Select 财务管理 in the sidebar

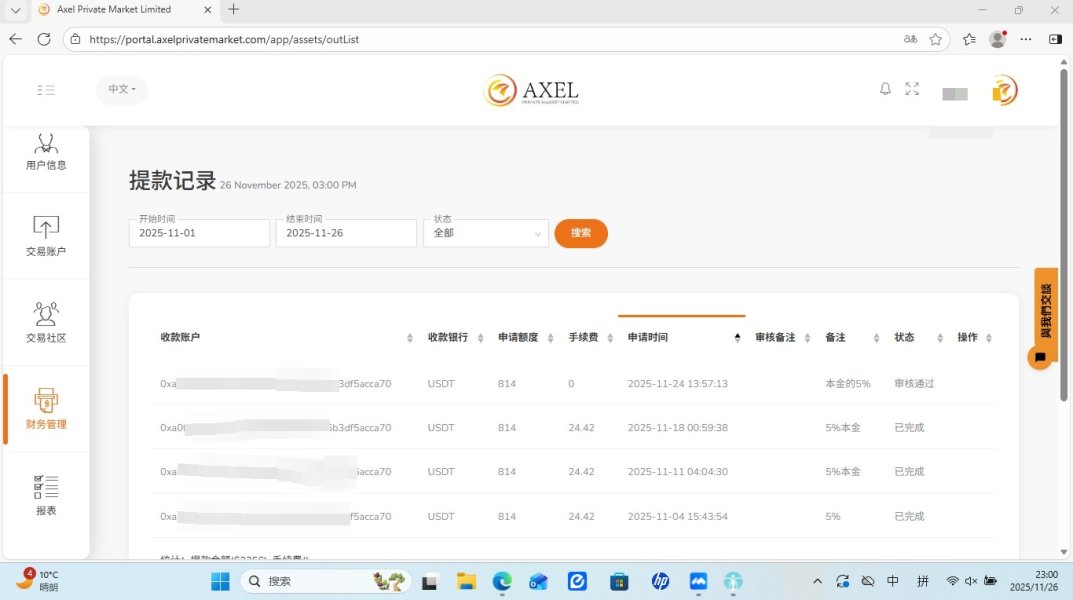pyautogui.click(x=46, y=410)
